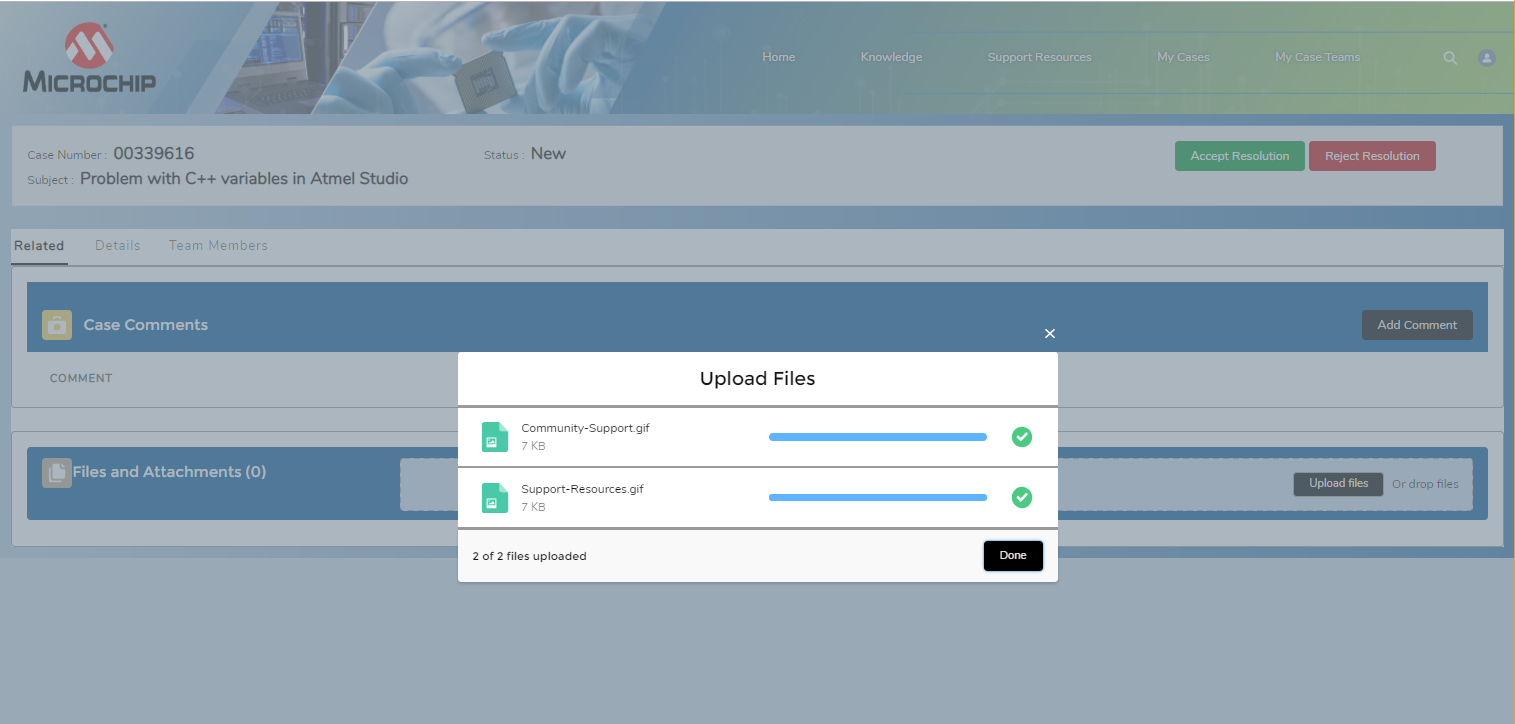Click the 'Or drop files' text
The image size is (1515, 724).
[x=1425, y=484]
